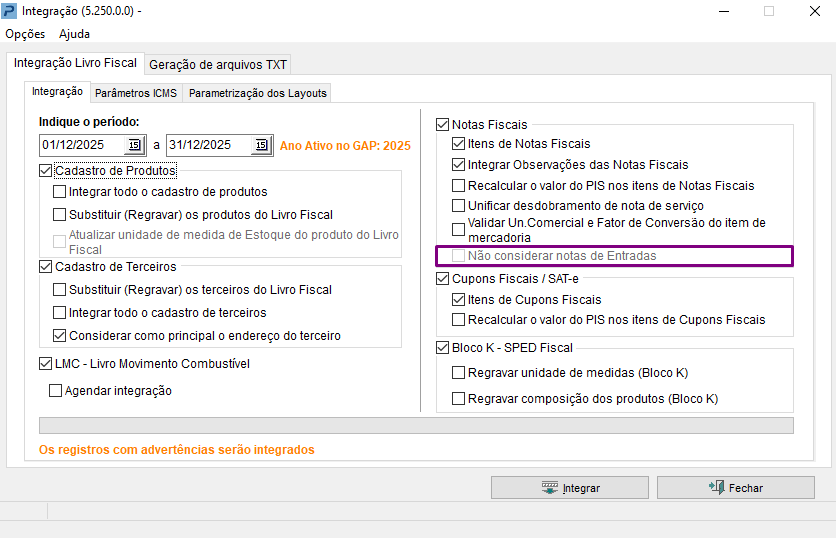Switch to the Parâmetros ICMS tab

point(136,93)
